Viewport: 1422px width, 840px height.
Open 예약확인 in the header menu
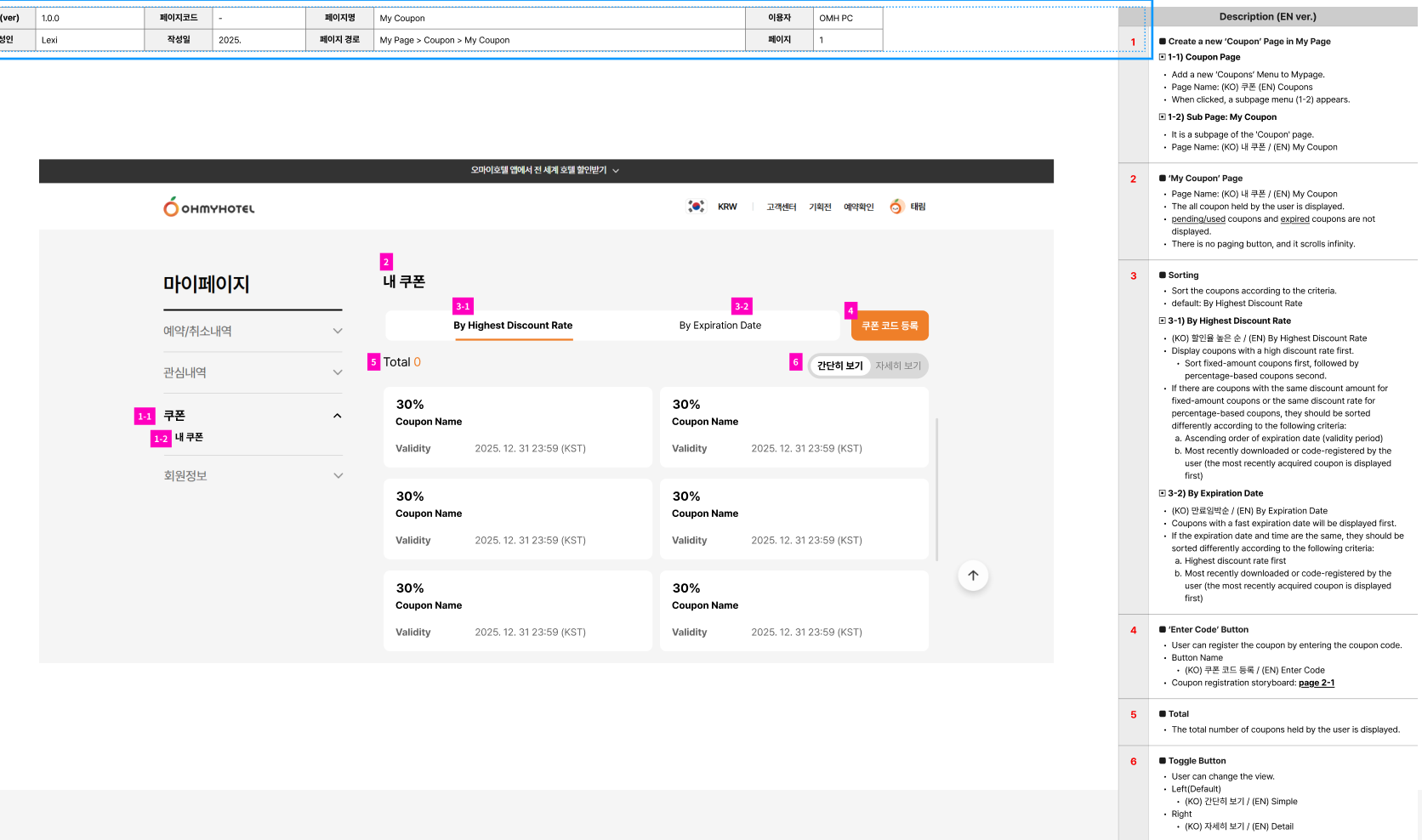tap(859, 207)
